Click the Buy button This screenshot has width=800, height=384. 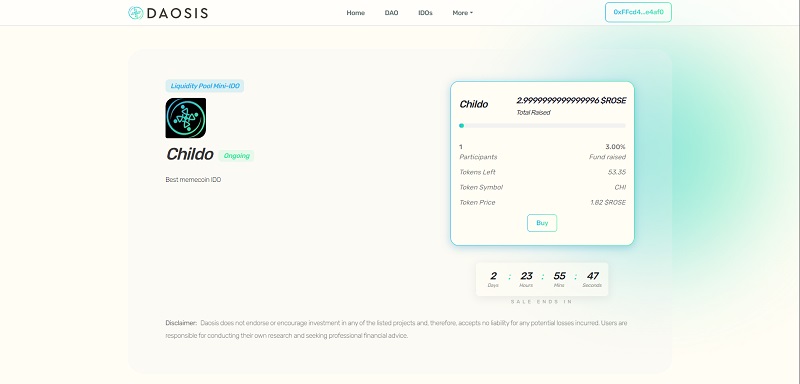coord(542,223)
